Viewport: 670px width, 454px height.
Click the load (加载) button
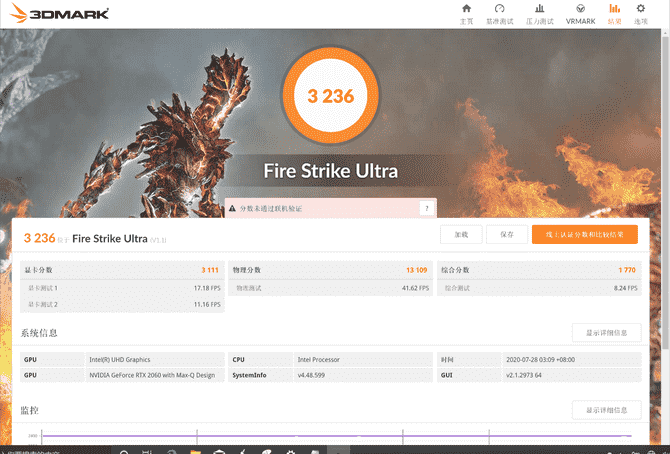tap(461, 235)
